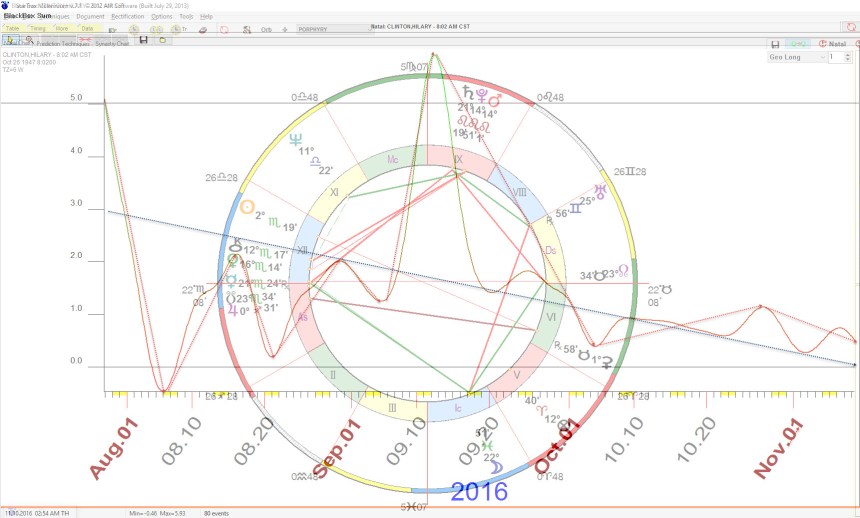Open the Timing toolbar tab
Screen dimensions: 860x518
pos(37,28)
